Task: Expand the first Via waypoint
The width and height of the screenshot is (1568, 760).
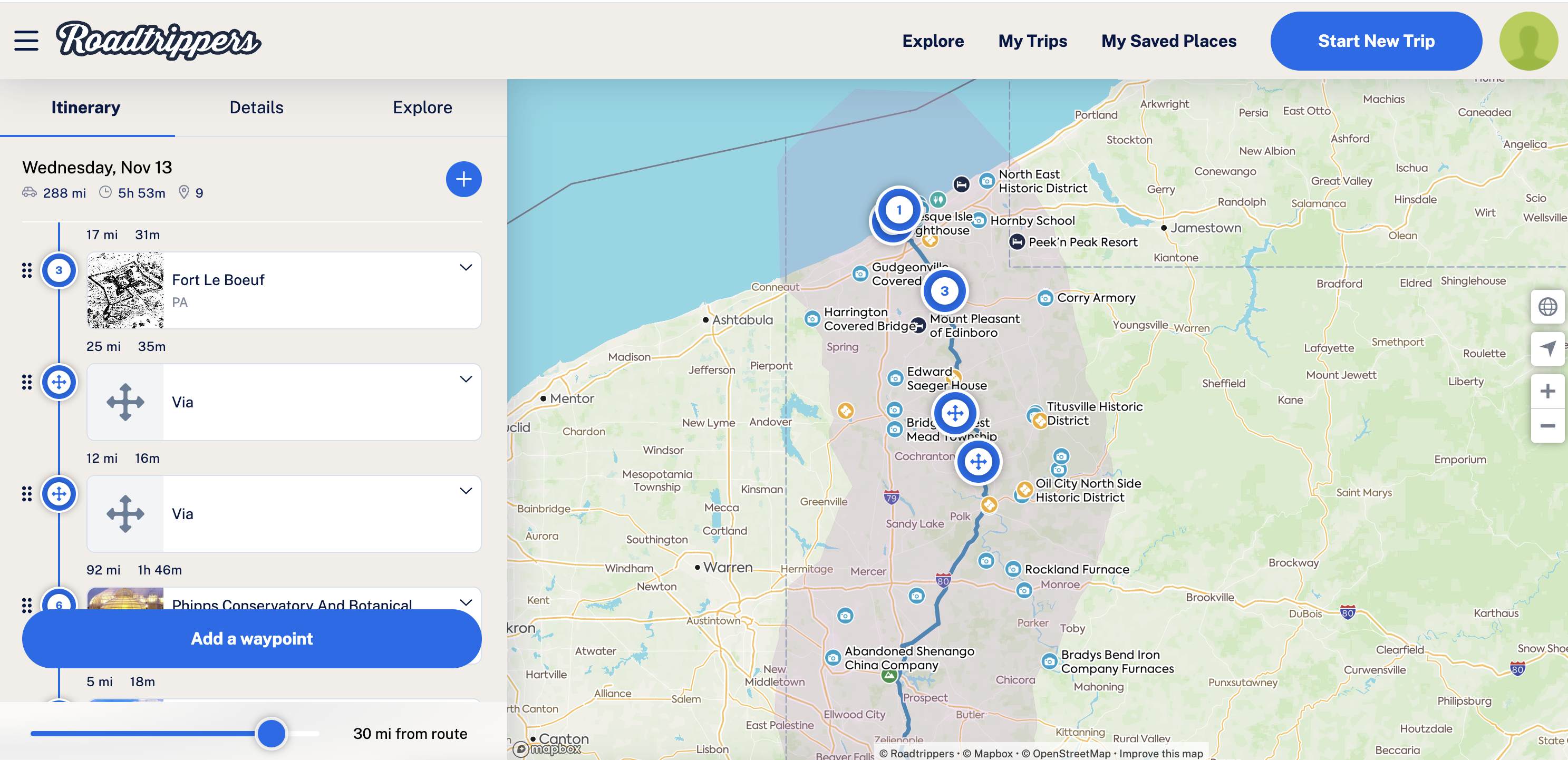Action: (x=466, y=379)
